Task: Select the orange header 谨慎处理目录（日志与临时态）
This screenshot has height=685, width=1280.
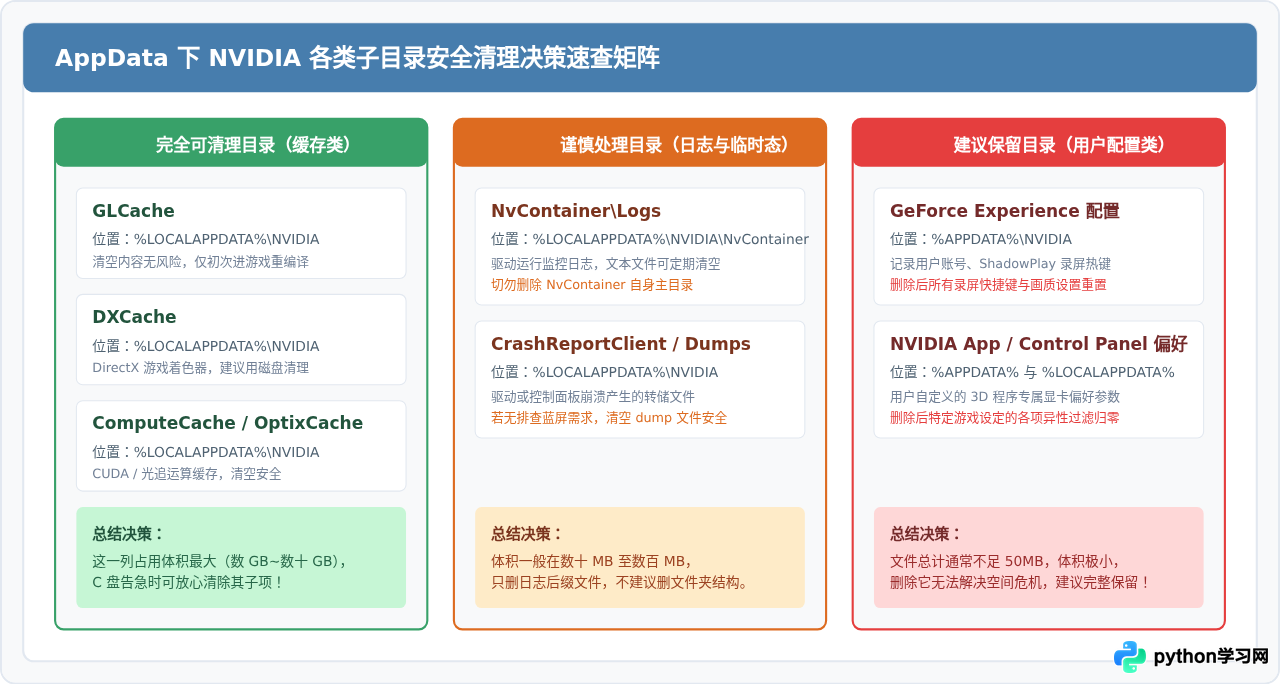Action: [640, 144]
